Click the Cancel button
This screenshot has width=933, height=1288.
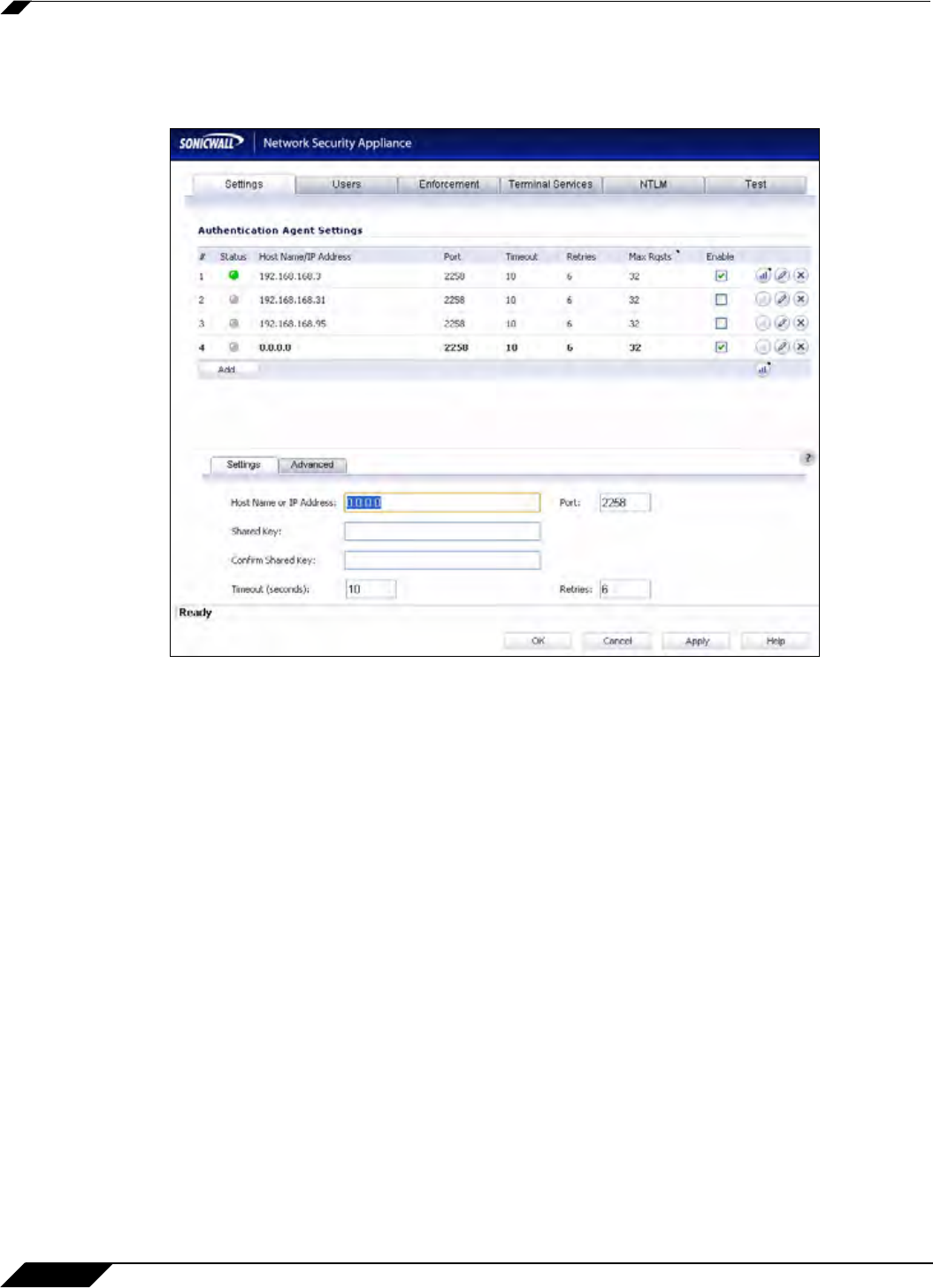click(x=617, y=641)
